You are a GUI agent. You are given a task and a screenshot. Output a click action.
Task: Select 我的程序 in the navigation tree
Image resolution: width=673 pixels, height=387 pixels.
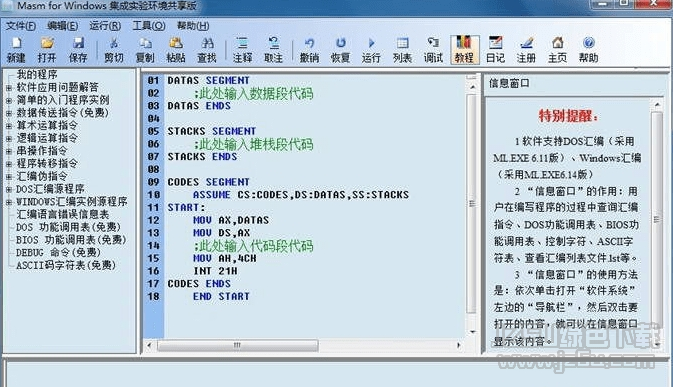pos(37,75)
